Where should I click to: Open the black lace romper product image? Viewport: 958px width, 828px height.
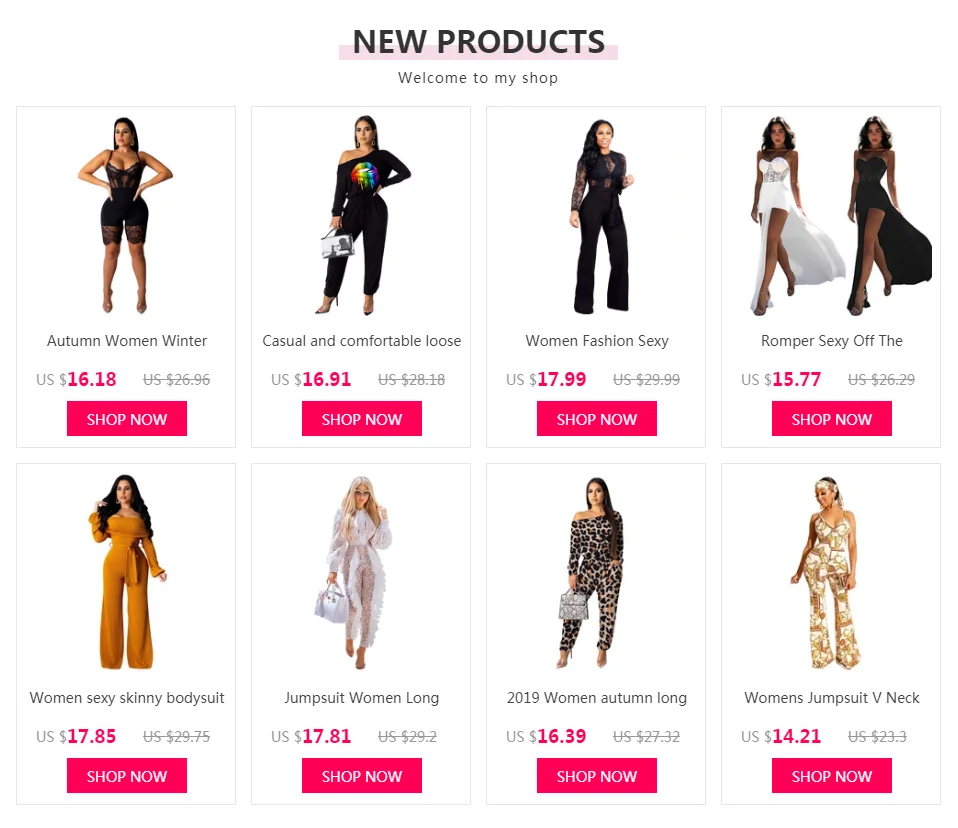click(126, 215)
